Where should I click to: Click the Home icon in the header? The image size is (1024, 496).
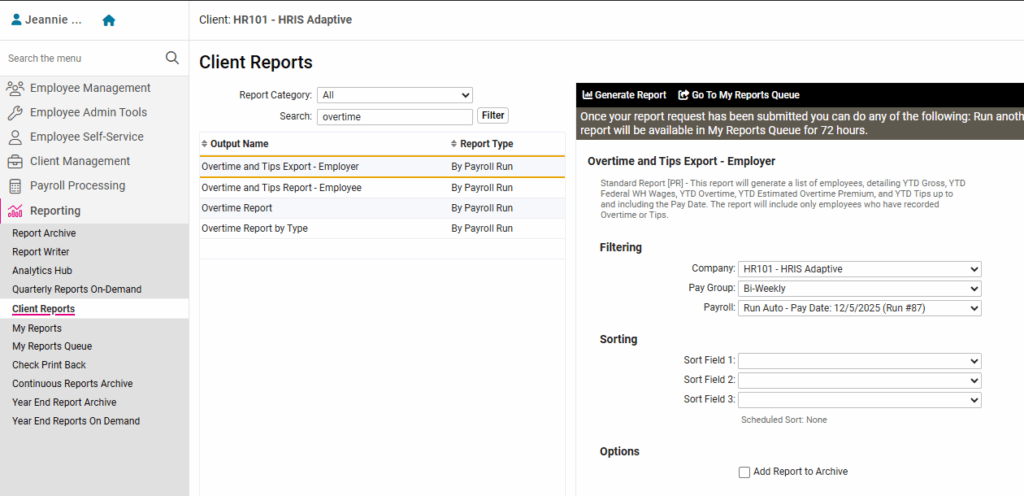(x=109, y=20)
